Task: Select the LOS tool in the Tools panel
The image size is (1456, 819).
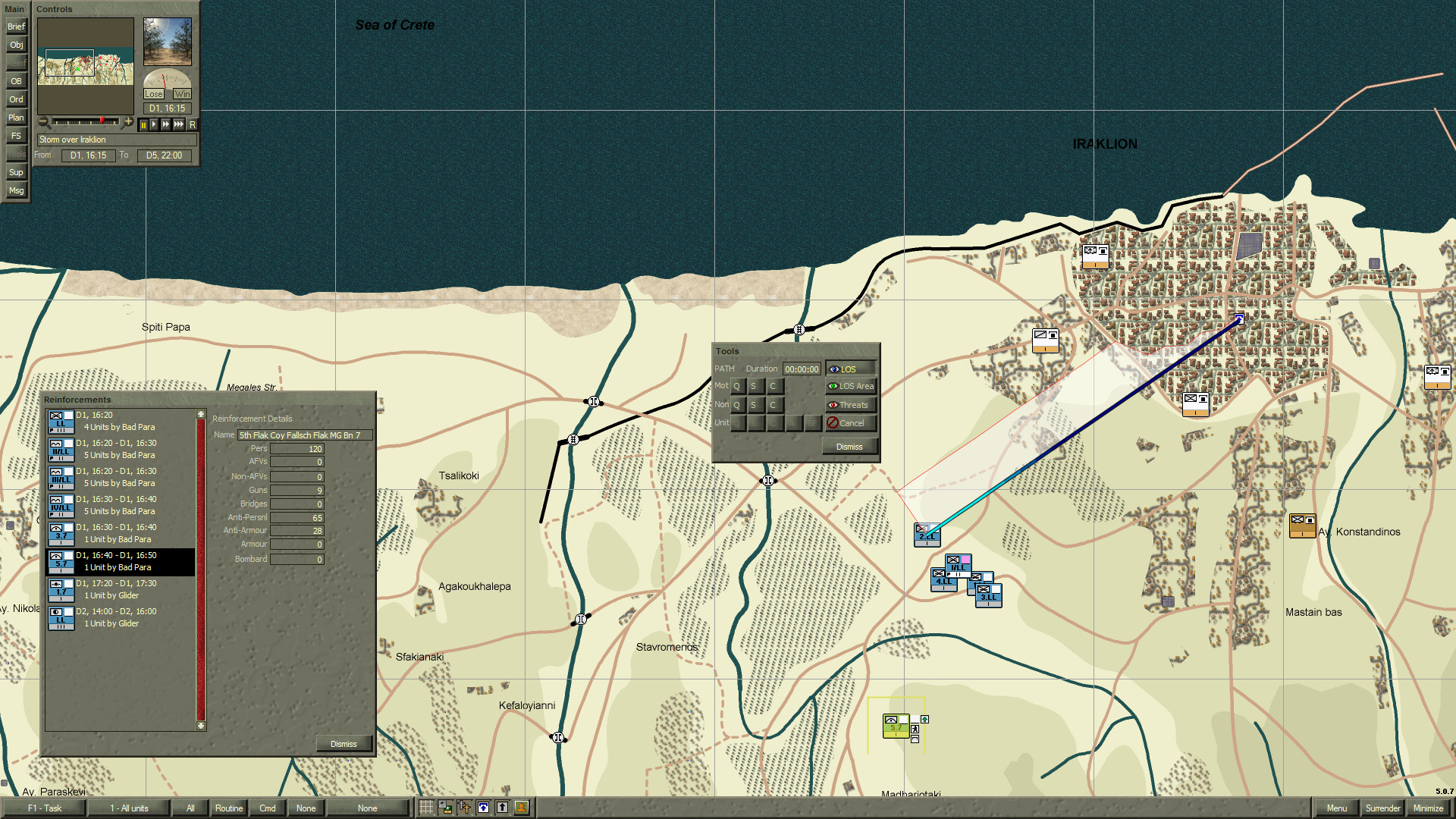Action: 849,369
